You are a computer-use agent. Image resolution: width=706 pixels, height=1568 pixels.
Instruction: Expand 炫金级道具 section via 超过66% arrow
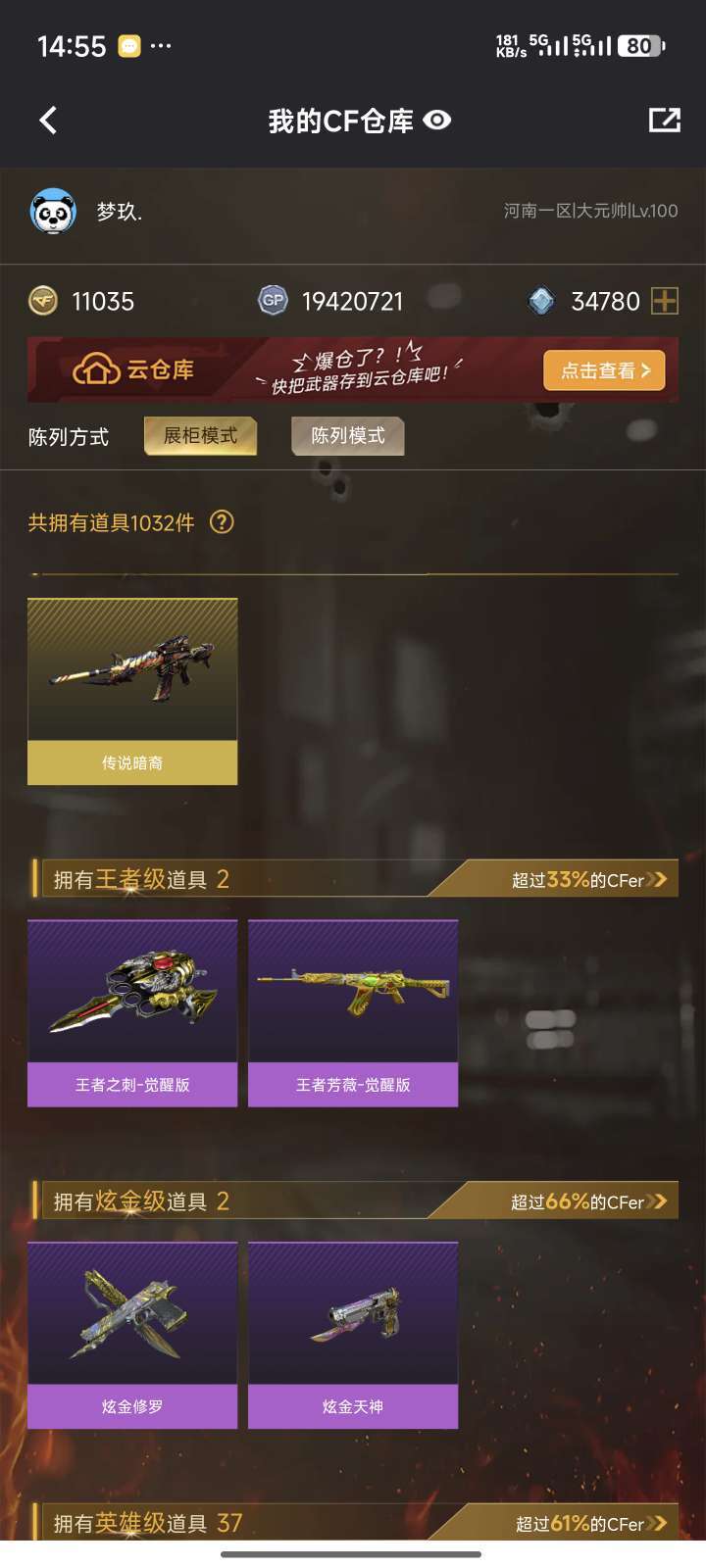click(x=657, y=1200)
